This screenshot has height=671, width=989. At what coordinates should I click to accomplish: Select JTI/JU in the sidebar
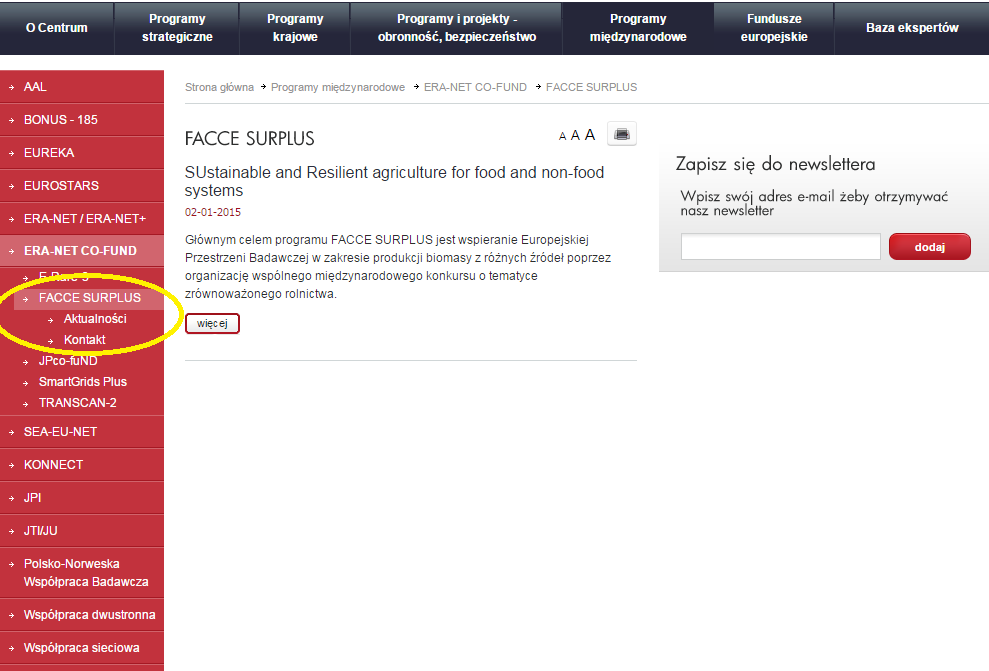[x=82, y=530]
